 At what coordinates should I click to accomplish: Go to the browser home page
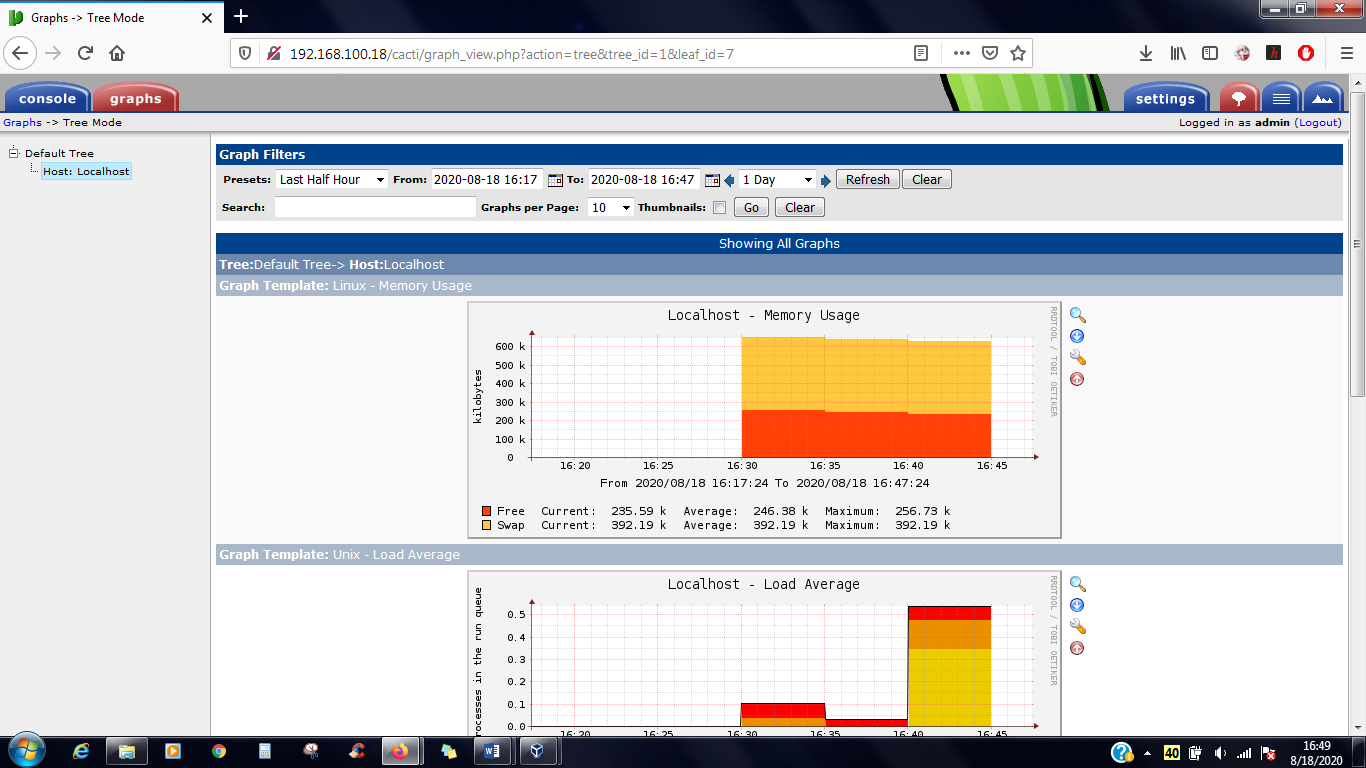(x=117, y=53)
